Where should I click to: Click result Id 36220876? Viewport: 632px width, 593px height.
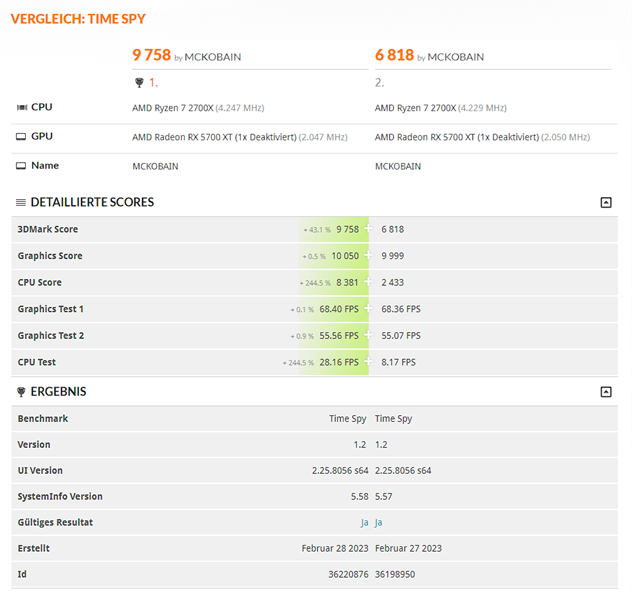[348, 574]
